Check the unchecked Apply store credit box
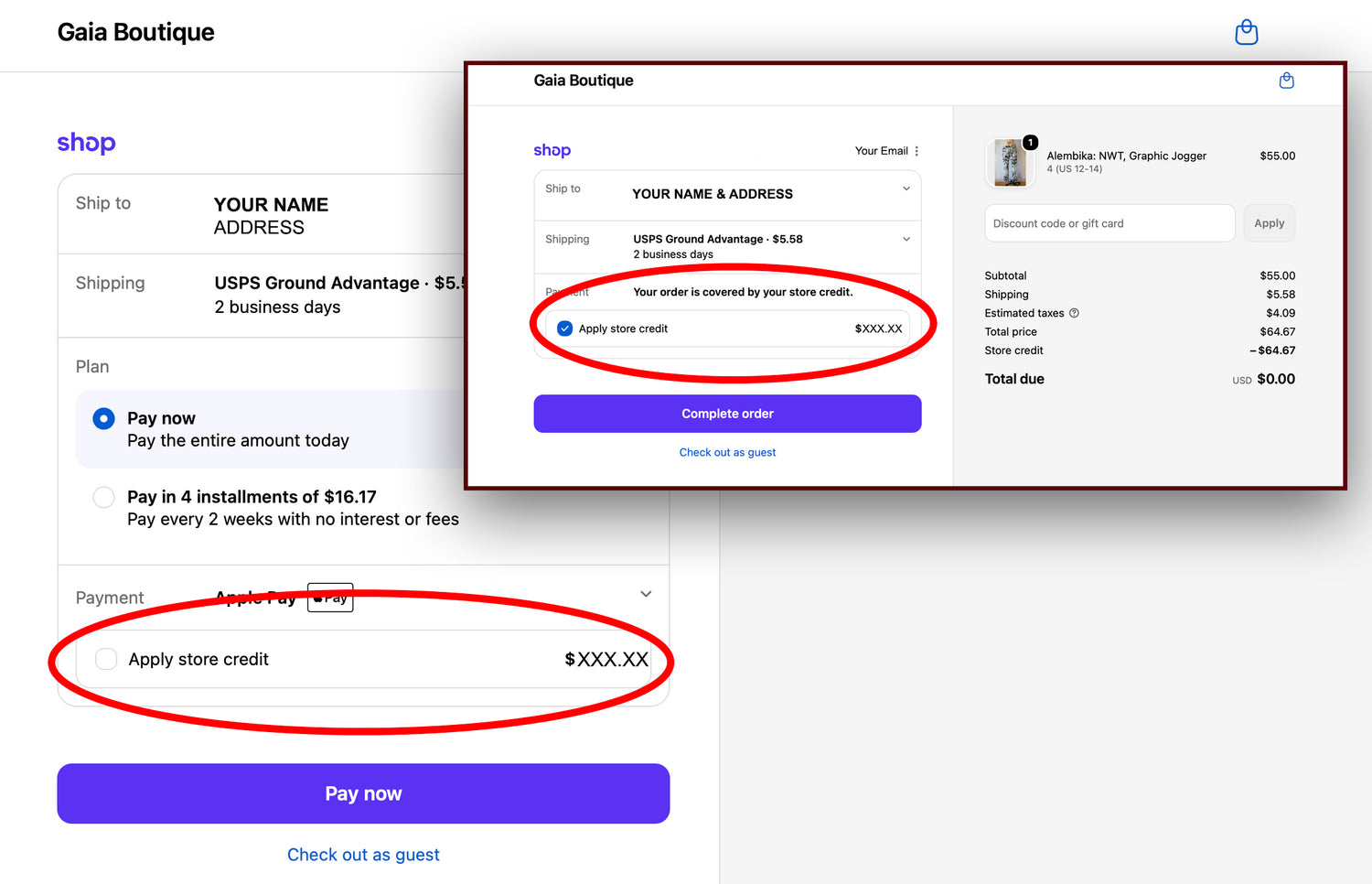1372x884 pixels. pyautogui.click(x=106, y=659)
